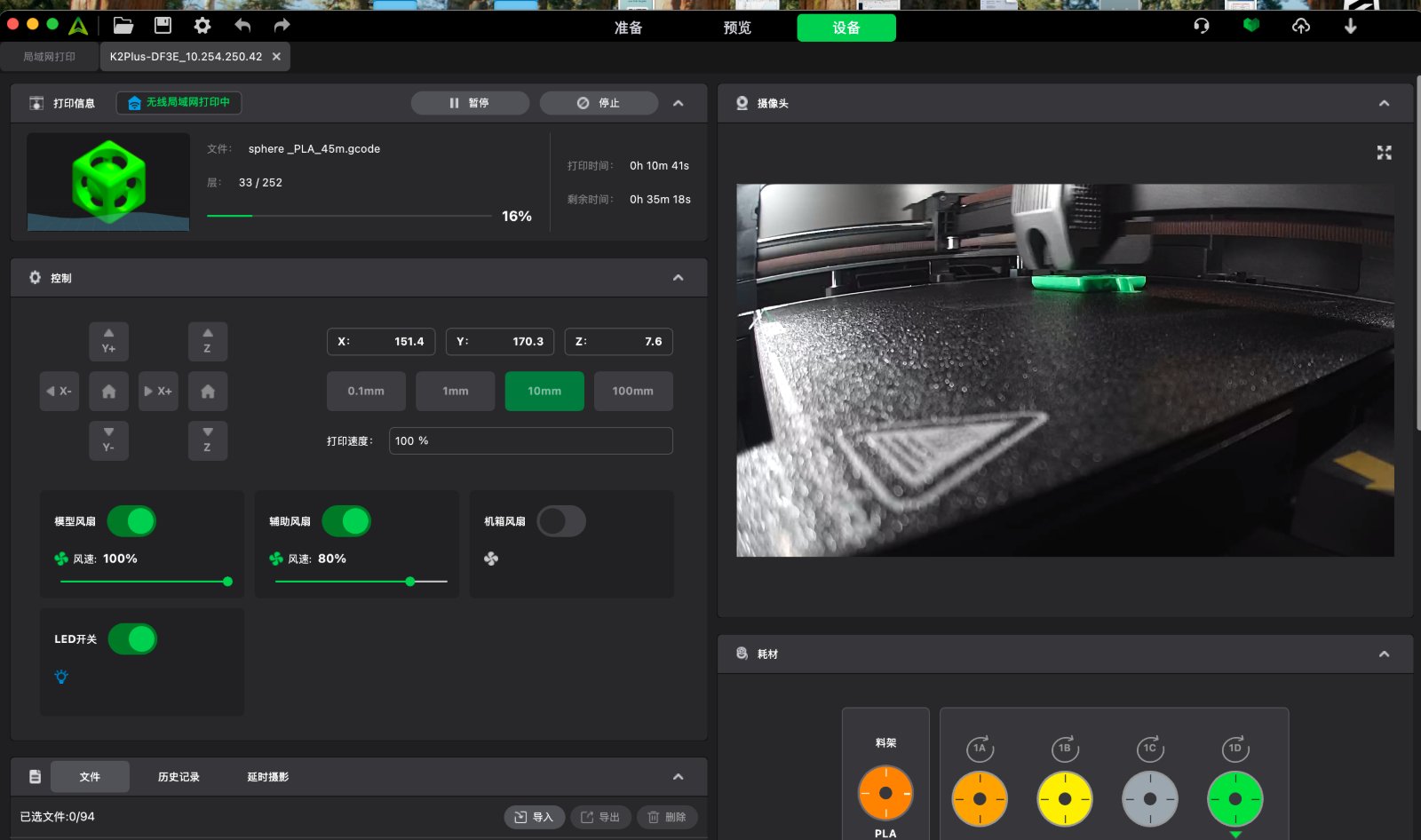
Task: Click the print progress bar
Action: (349, 216)
